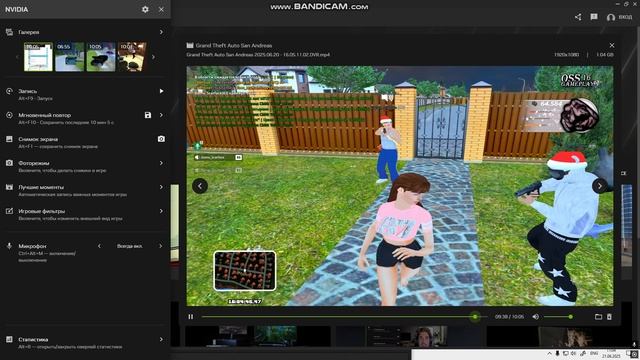640x360 pixels.
Task: Go to next gallery item arrow
Action: pyautogui.click(x=600, y=186)
